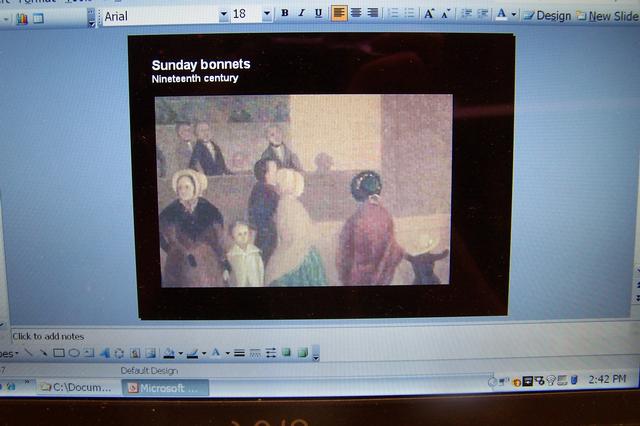Click the Arrow Style icon
The width and height of the screenshot is (640, 426).
[271, 353]
